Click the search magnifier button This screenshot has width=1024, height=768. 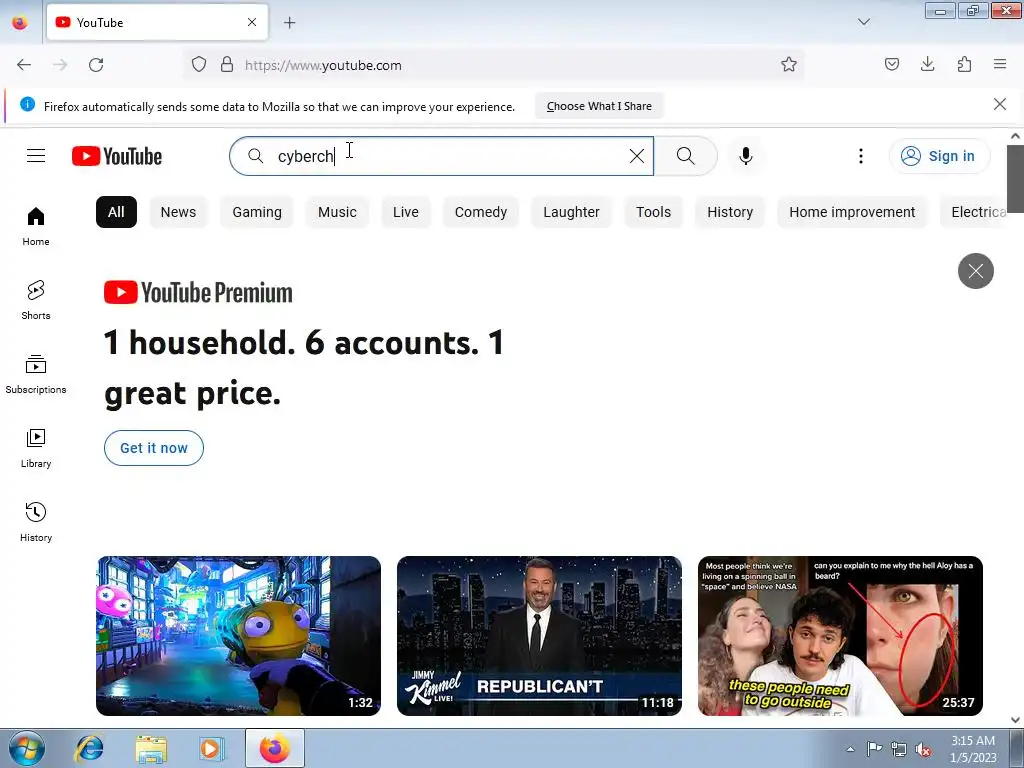pos(686,156)
